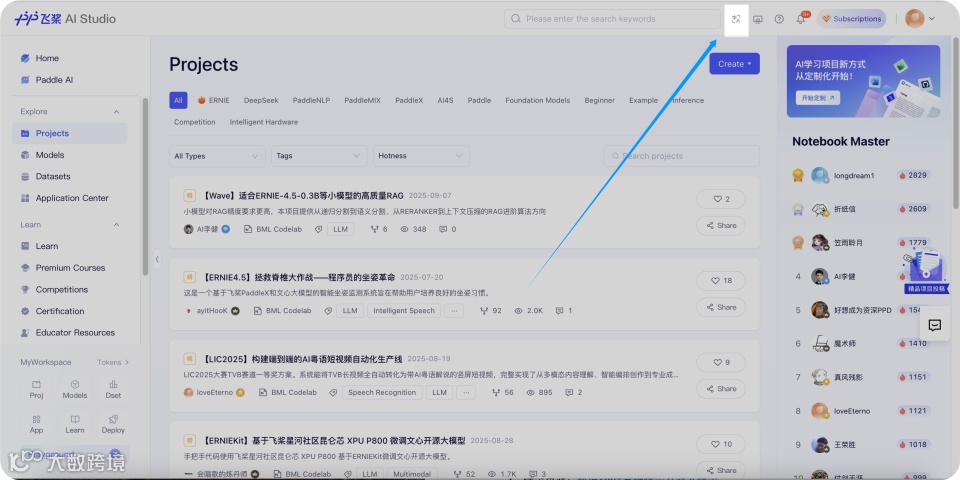Share the Wave RAG project
The height and width of the screenshot is (480, 960).
721,225
